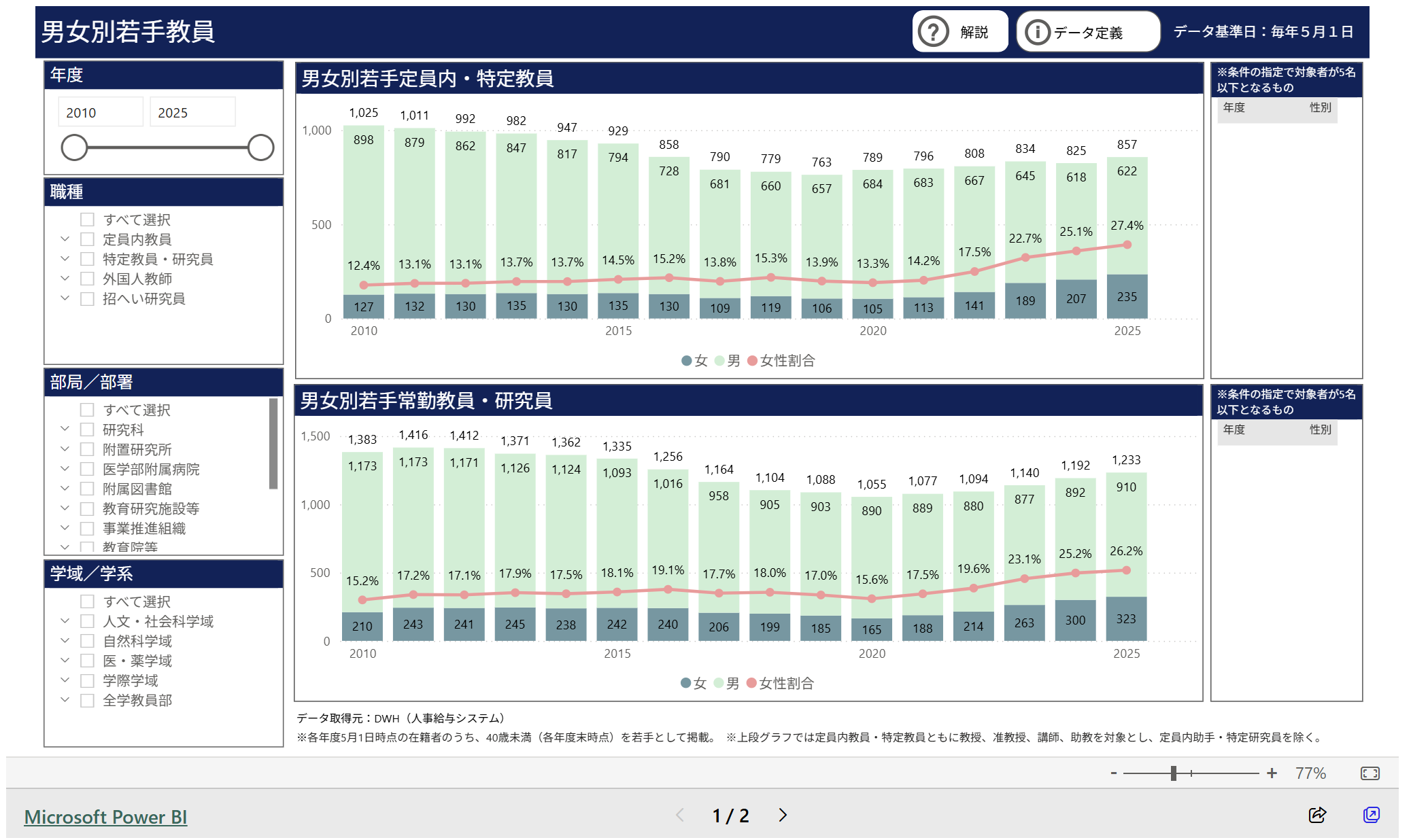Expand the 外国人教師 tree node
Screen dimensions: 1411x840
tap(65, 279)
